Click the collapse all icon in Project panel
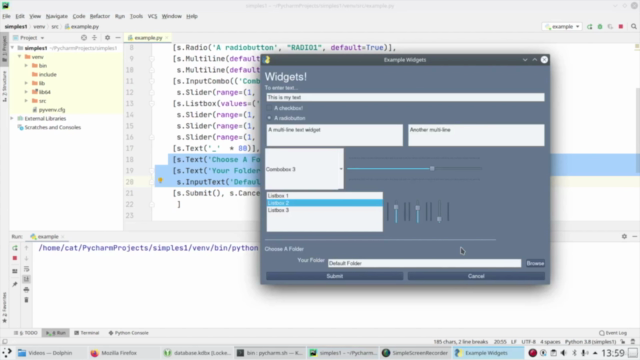The image size is (640, 360). point(94,38)
